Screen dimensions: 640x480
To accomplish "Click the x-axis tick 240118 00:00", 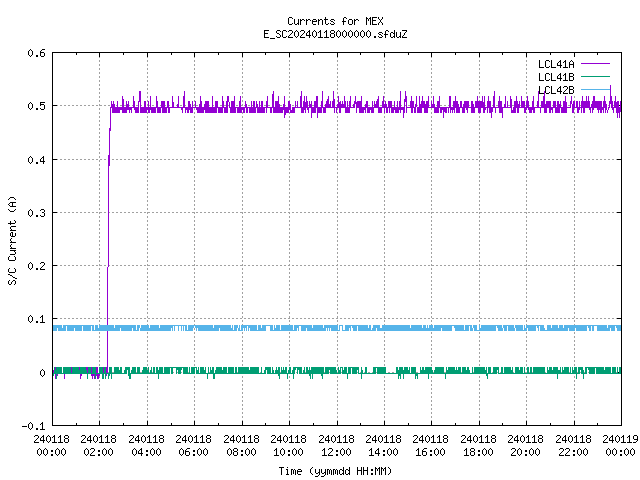I will [x=51, y=445].
